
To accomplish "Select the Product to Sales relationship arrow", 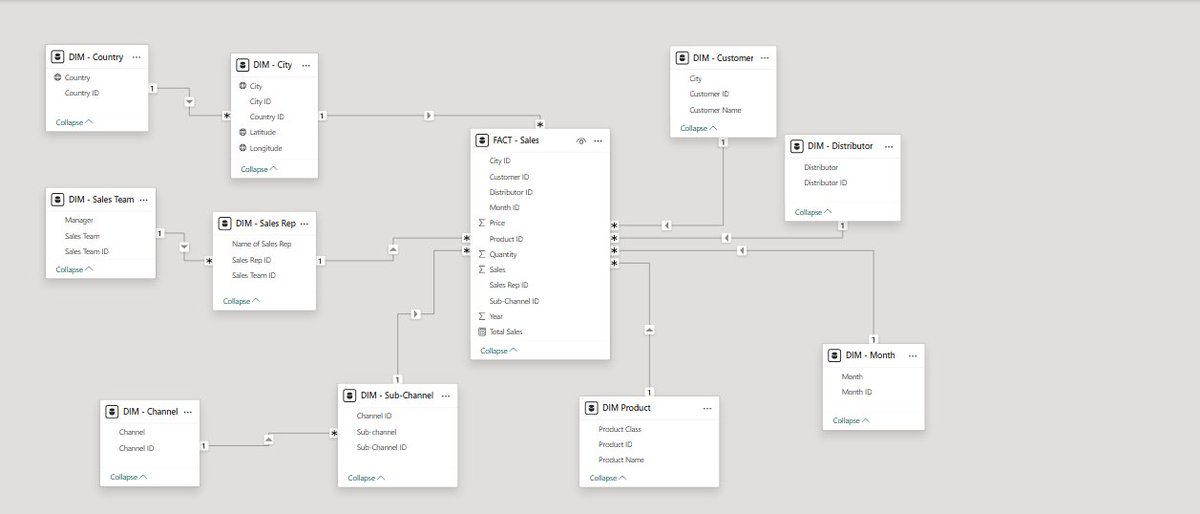I will [650, 328].
